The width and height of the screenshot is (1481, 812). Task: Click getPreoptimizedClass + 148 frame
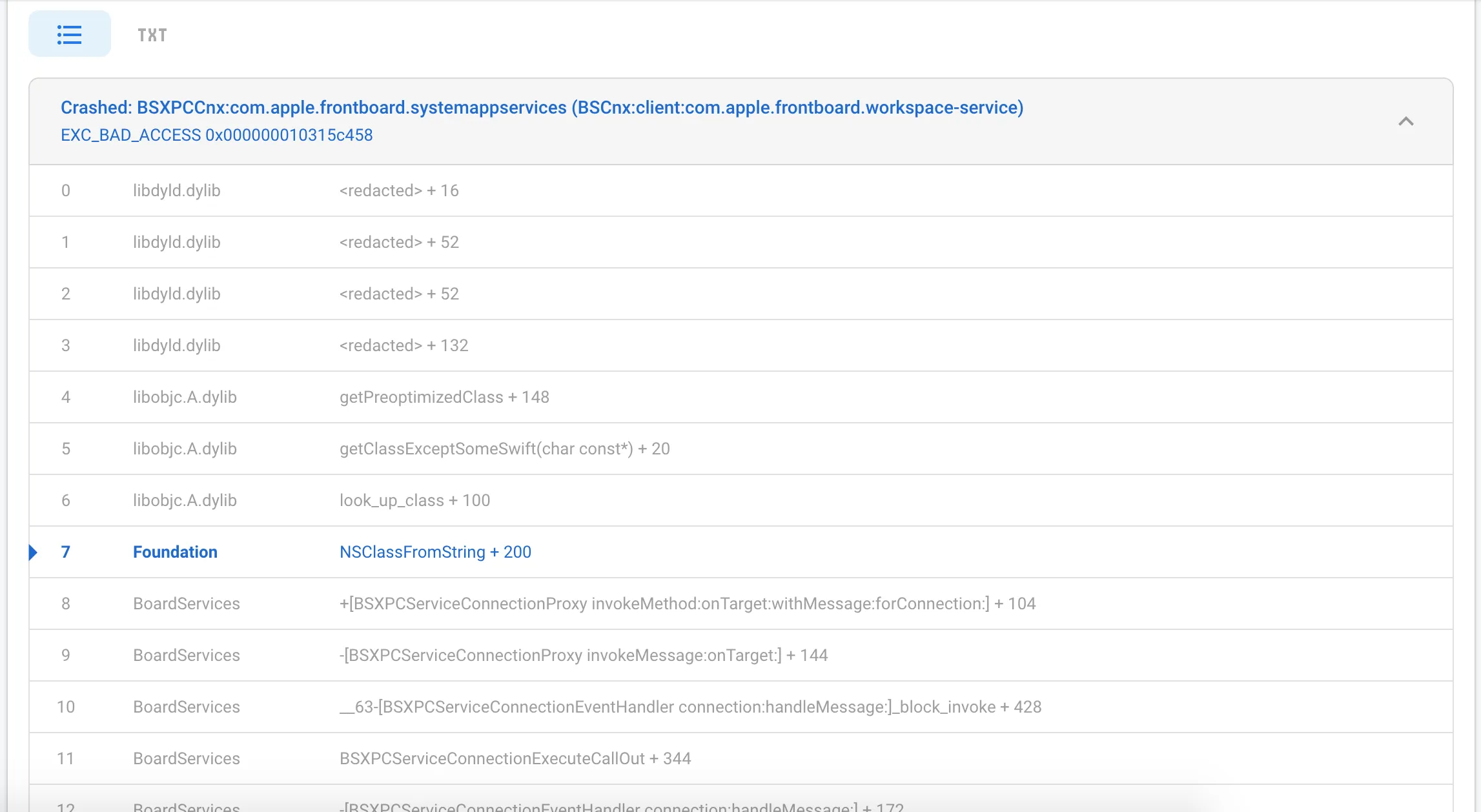444,397
